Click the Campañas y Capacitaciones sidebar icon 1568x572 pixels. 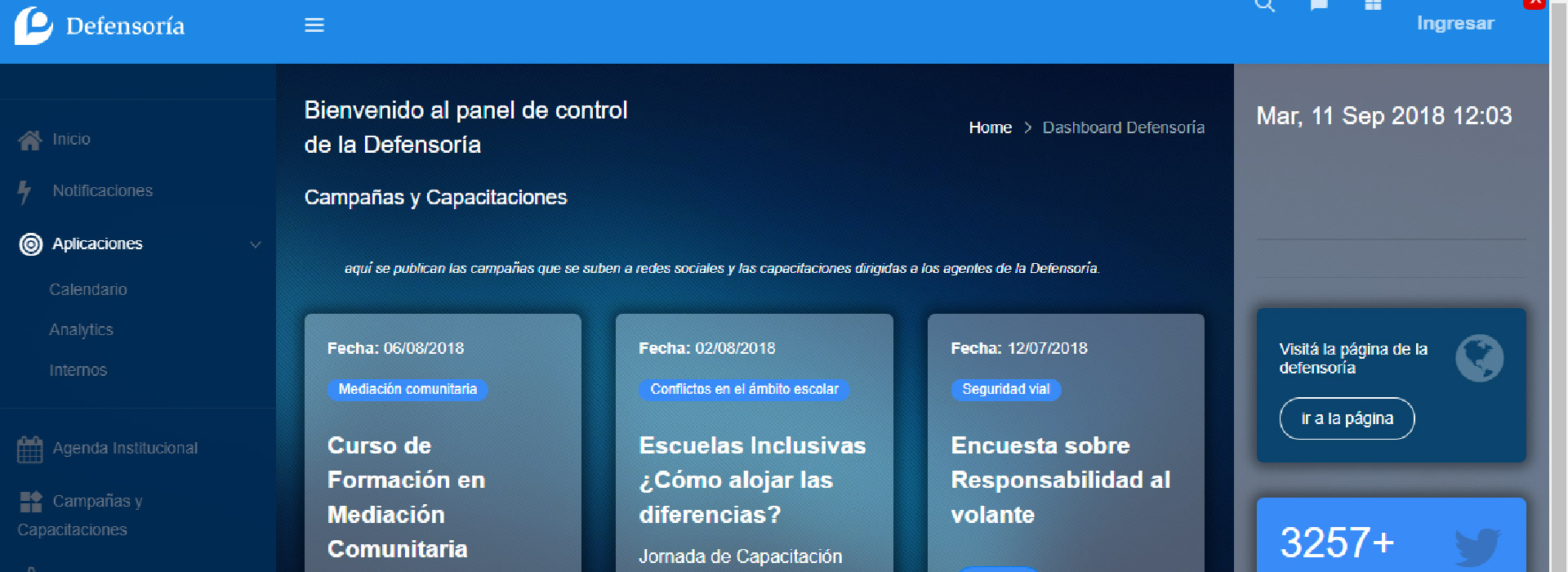(31, 502)
